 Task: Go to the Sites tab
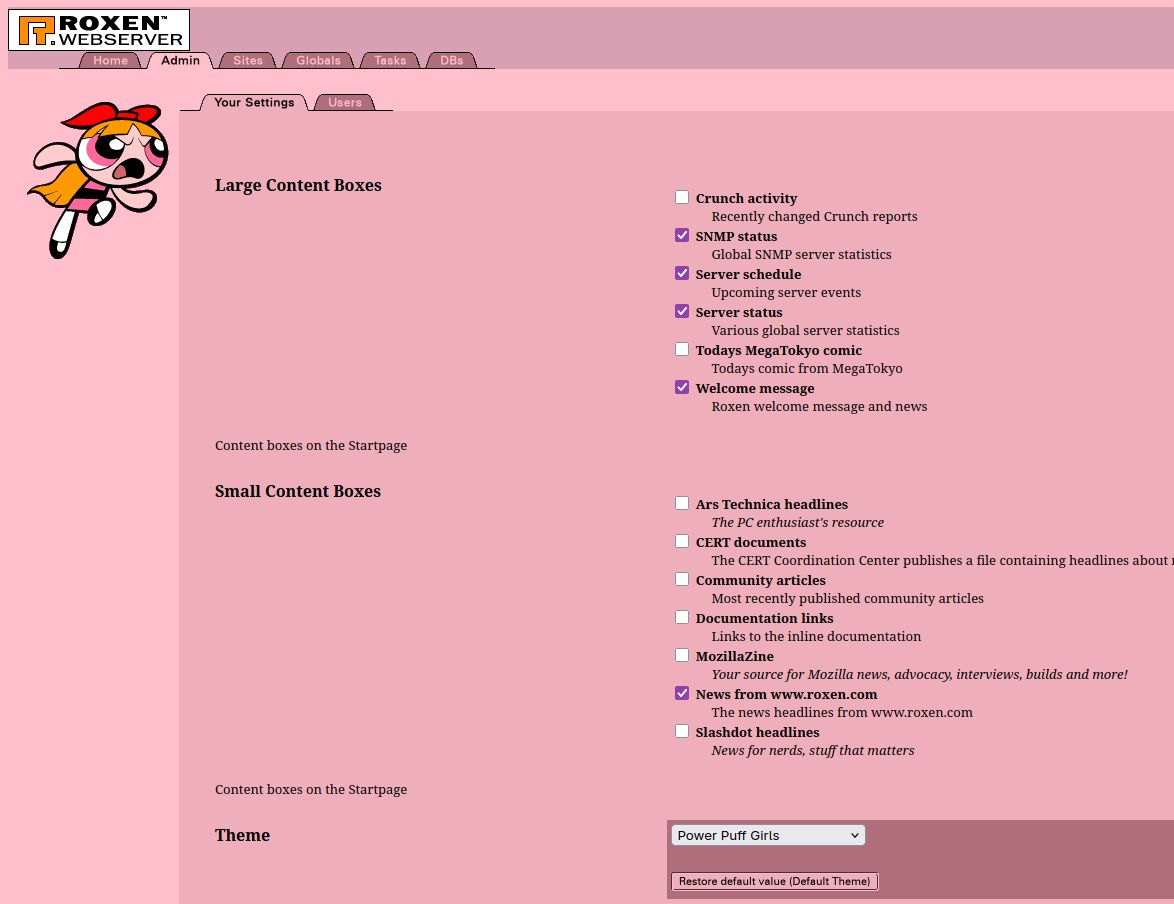pyautogui.click(x=248, y=61)
